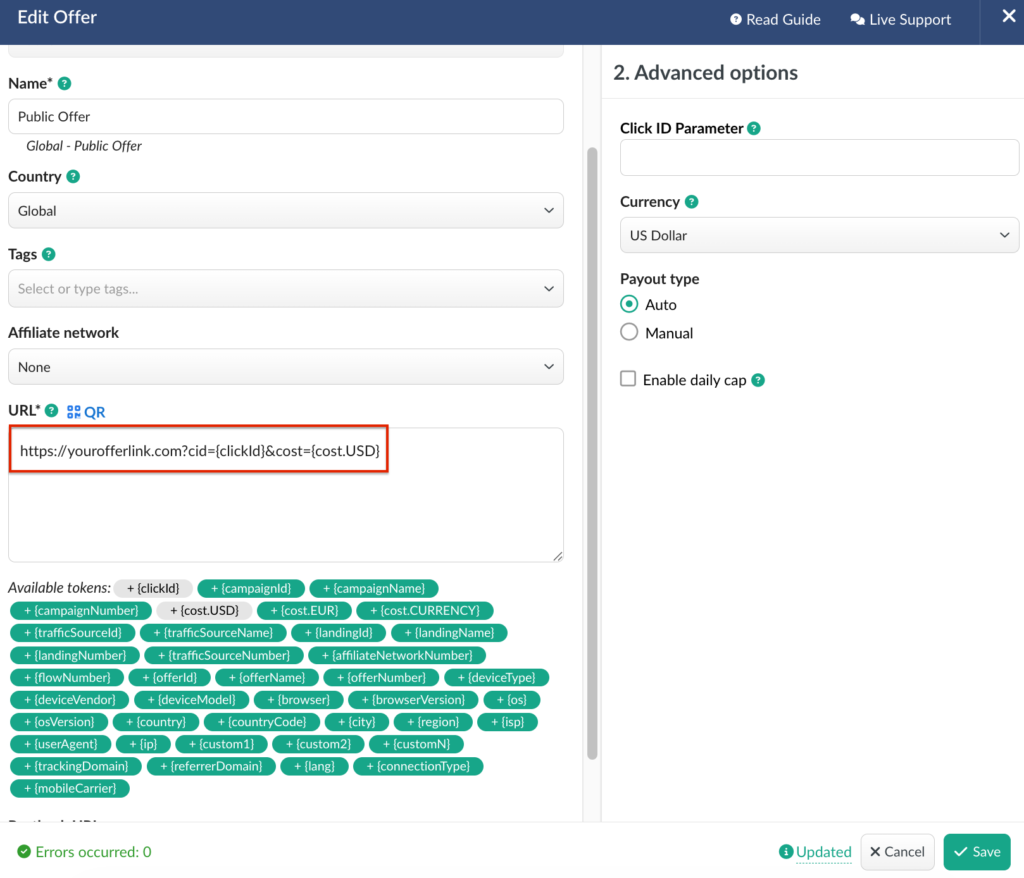The height and width of the screenshot is (878, 1024).
Task: Click help icon beside Click ID Parameter
Action: click(x=754, y=129)
